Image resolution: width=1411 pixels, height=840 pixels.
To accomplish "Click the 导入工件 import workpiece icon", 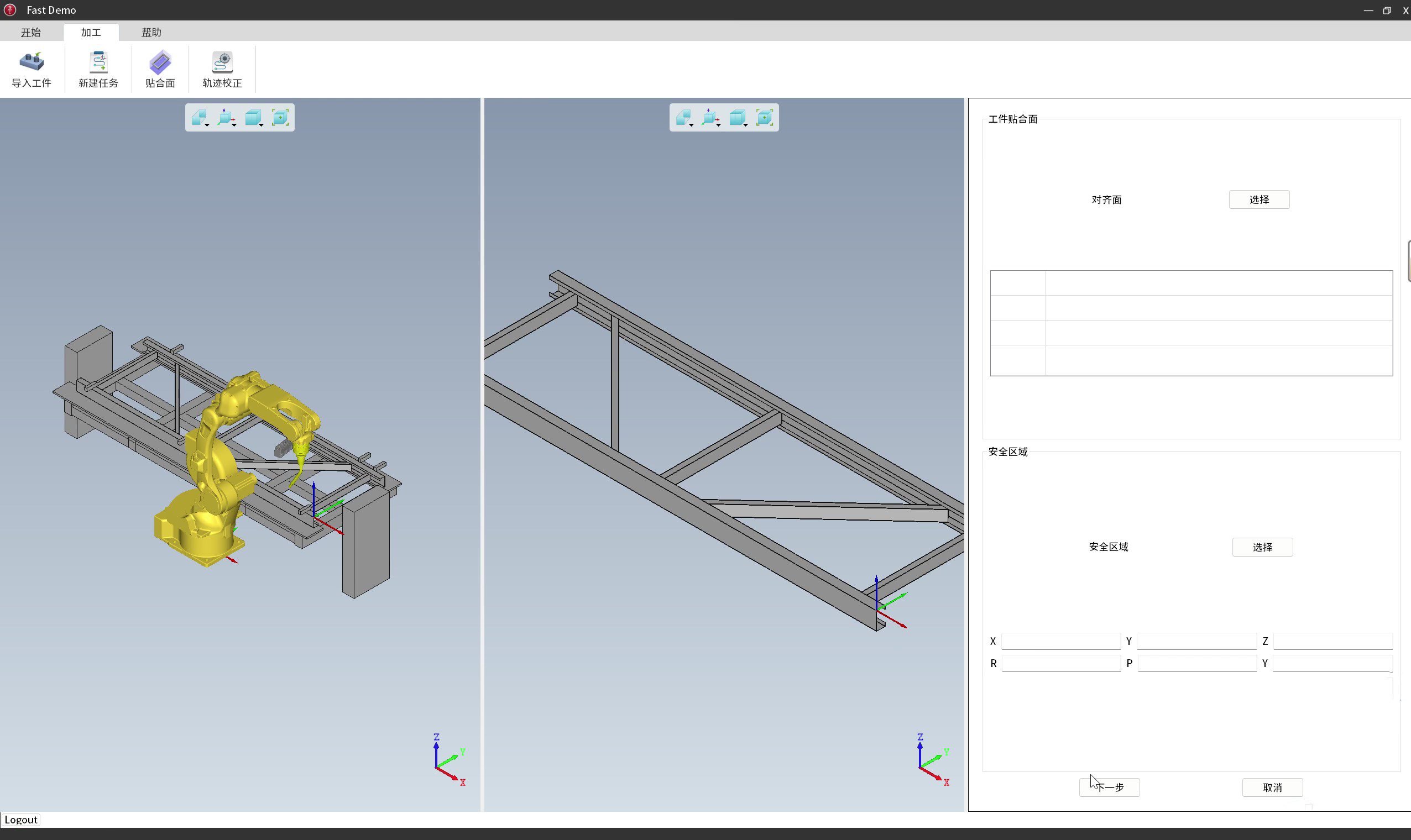I will pos(31,69).
